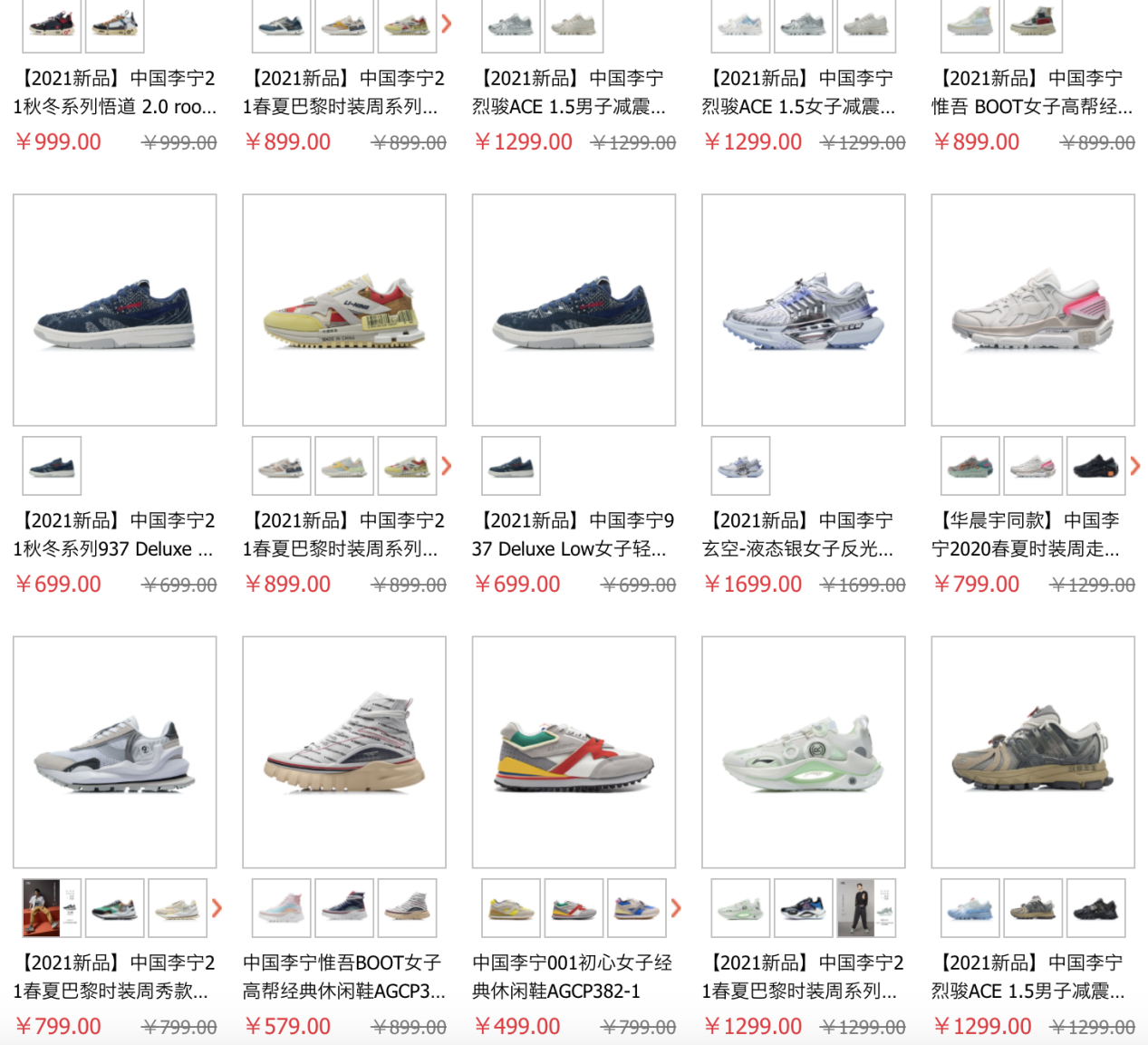Select the blue-yellow variant of the 001初心 sneaker
The height and width of the screenshot is (1045, 1148).
click(637, 908)
